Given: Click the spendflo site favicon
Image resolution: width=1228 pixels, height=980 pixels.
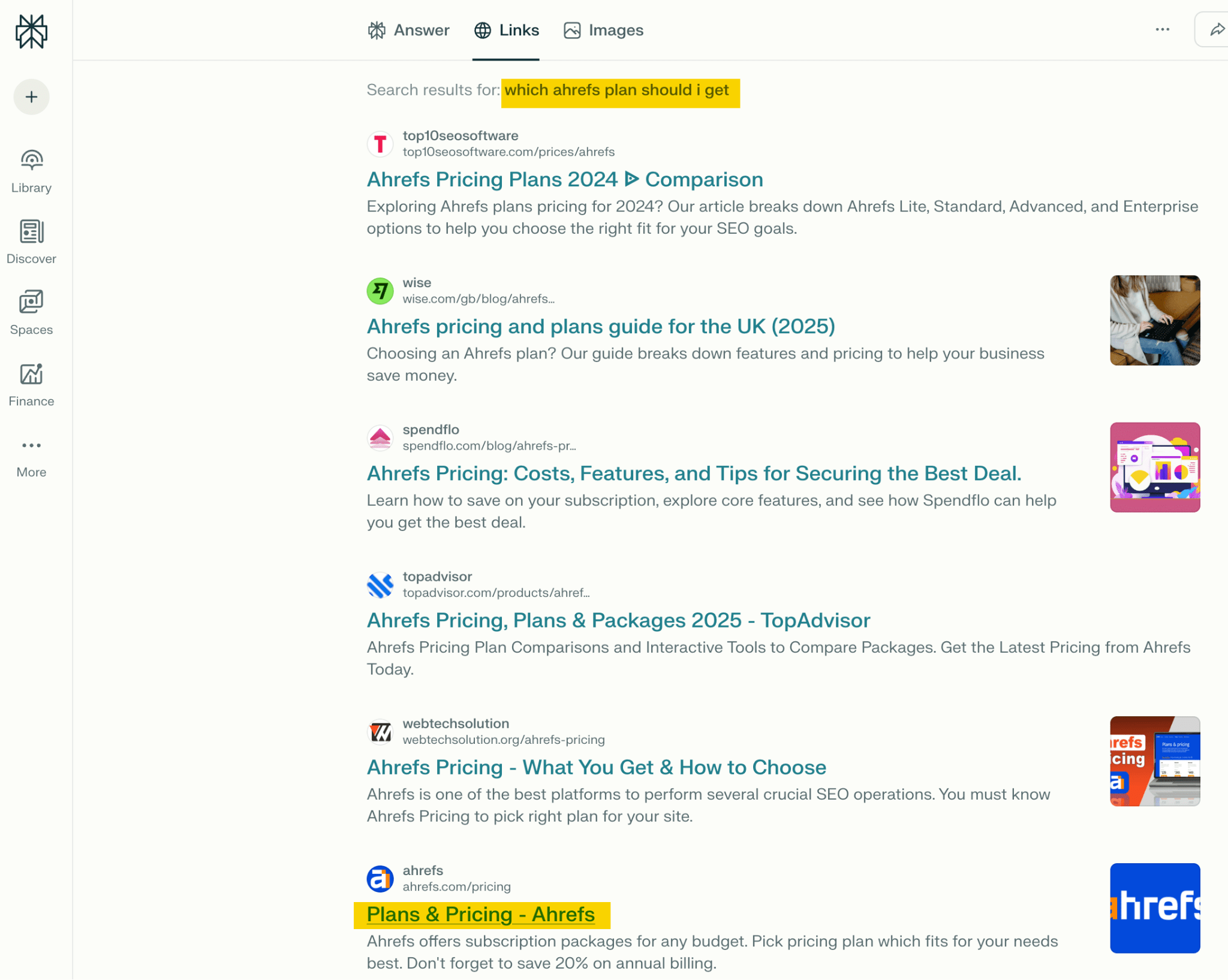Looking at the screenshot, I should (x=380, y=438).
